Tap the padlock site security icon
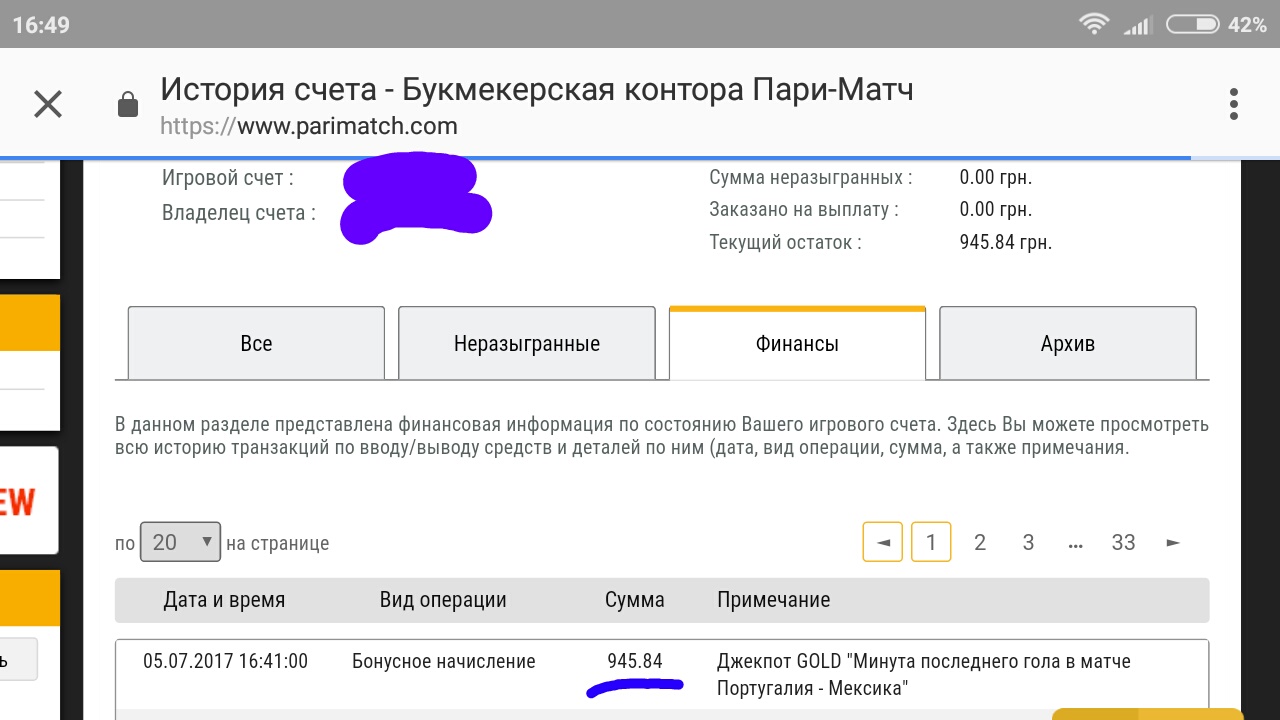Screen dimensions: 1280x720 coord(128,104)
